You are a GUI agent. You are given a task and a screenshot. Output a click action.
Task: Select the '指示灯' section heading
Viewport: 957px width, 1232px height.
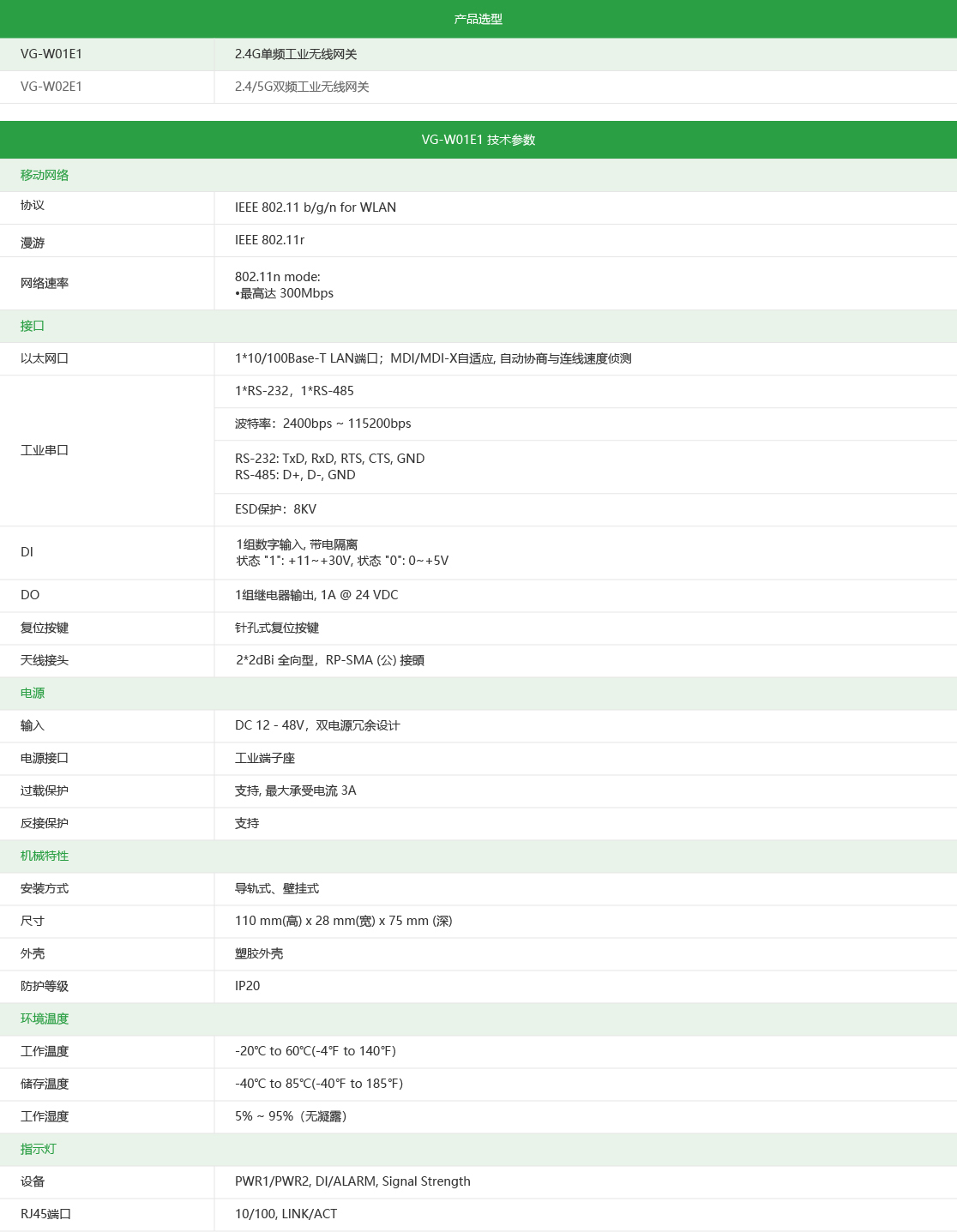click(39, 1149)
